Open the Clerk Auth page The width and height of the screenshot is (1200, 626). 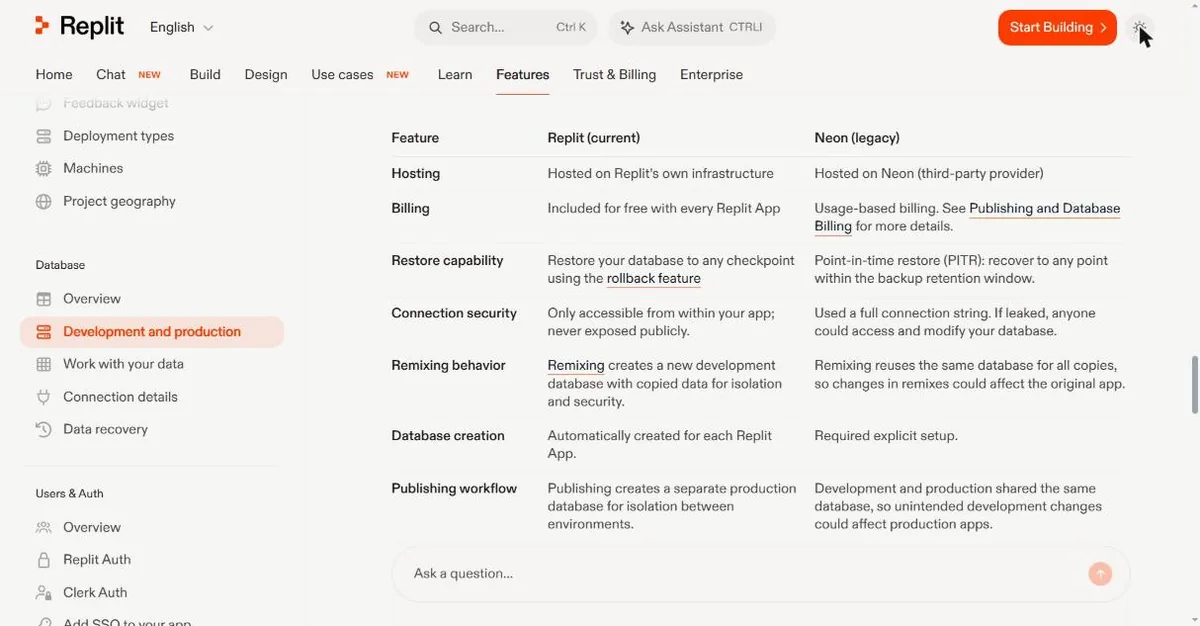95,593
